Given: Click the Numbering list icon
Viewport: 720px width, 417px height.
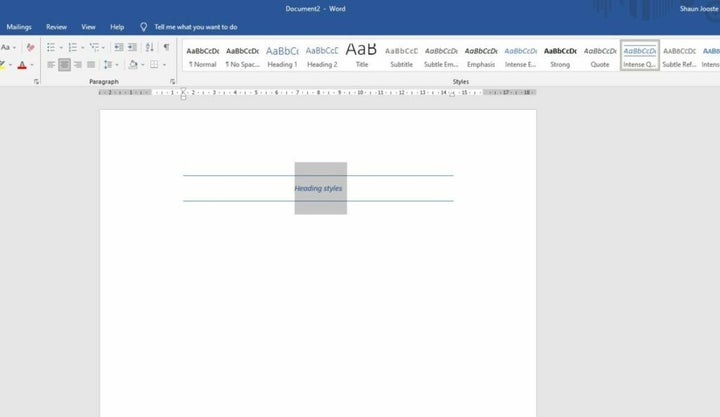Looking at the screenshot, I should [x=72, y=47].
